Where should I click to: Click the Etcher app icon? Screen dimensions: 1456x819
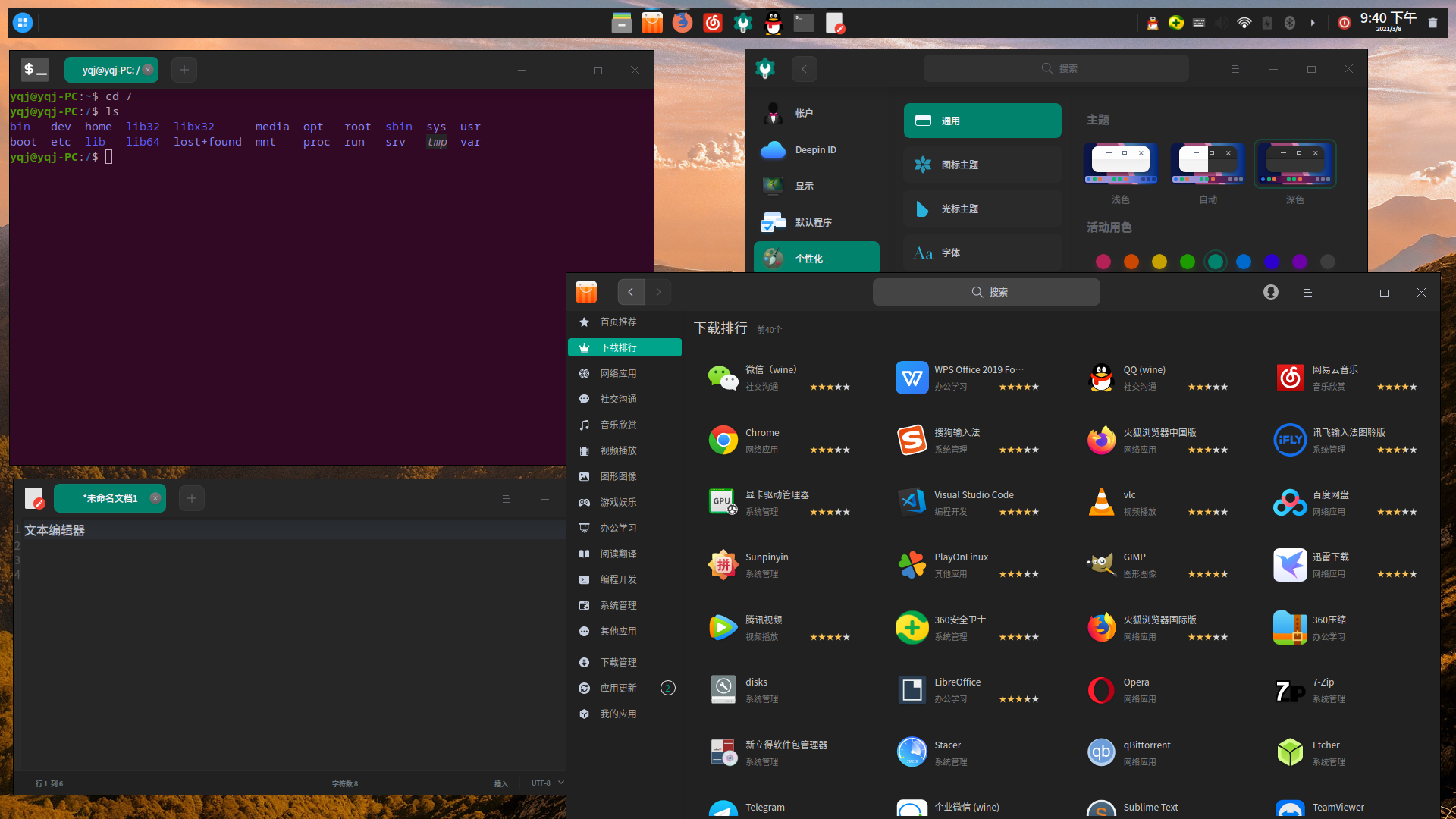1290,752
